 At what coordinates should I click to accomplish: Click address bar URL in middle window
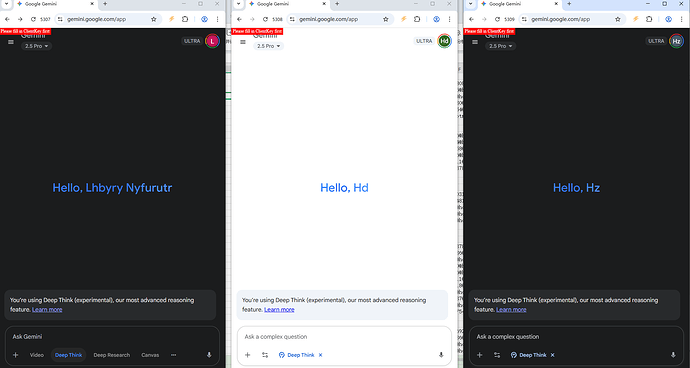[329, 19]
